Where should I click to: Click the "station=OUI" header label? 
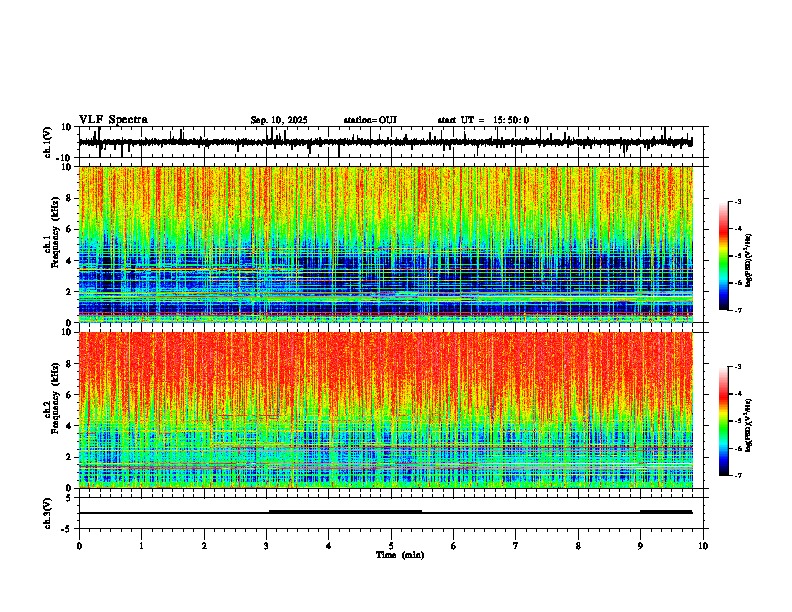coord(370,120)
